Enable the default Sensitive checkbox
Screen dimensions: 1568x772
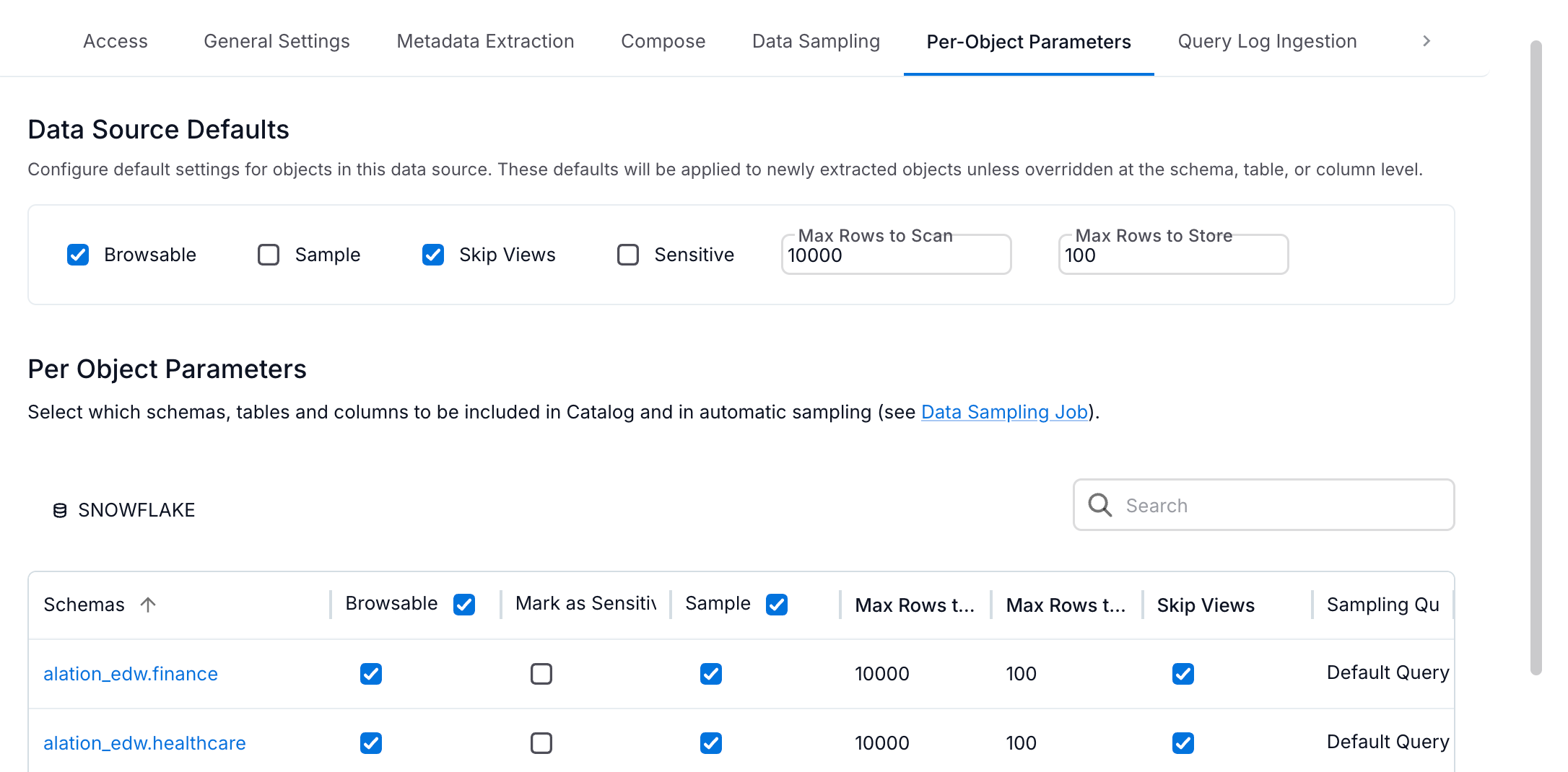[x=627, y=254]
